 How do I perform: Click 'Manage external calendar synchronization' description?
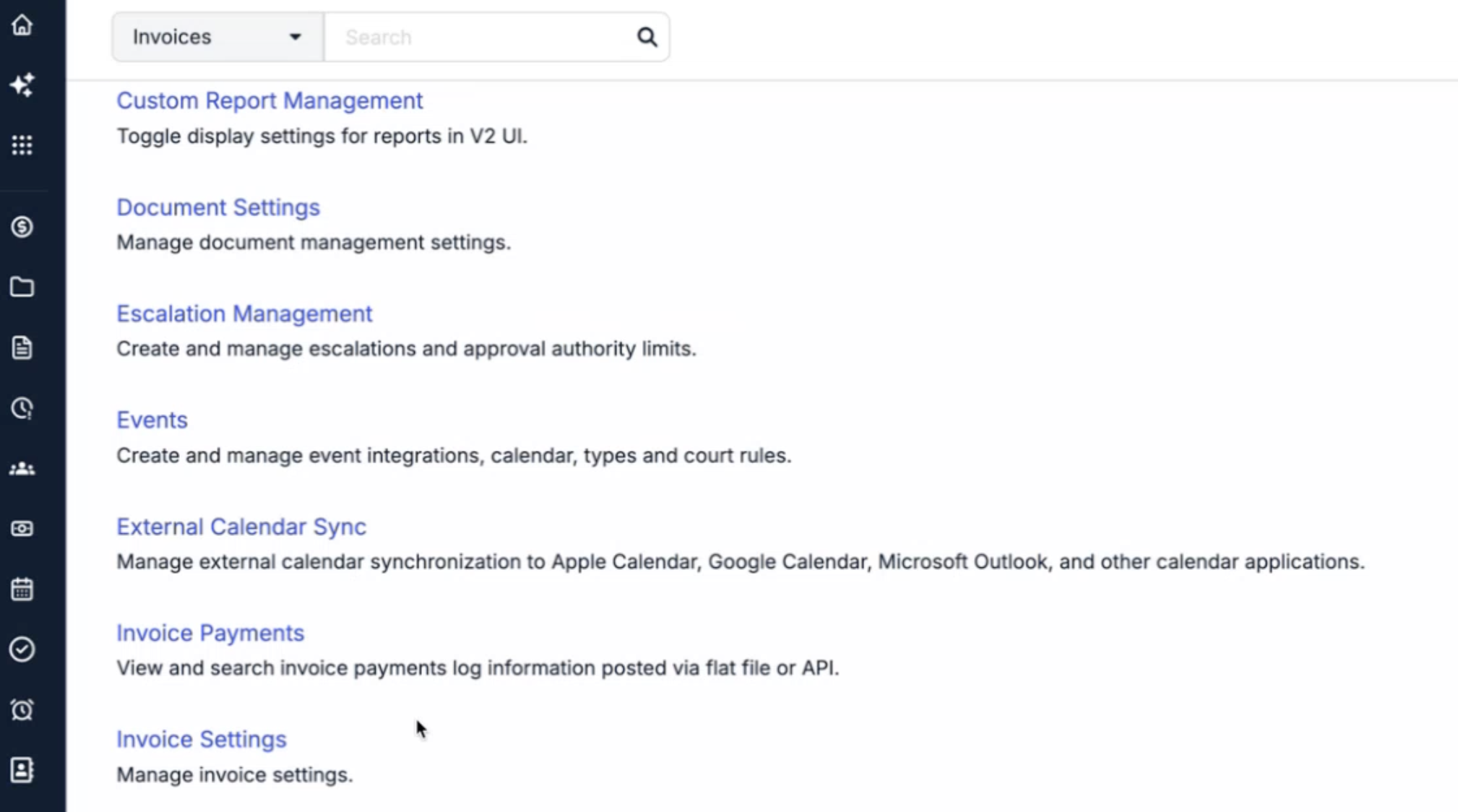[x=741, y=561]
